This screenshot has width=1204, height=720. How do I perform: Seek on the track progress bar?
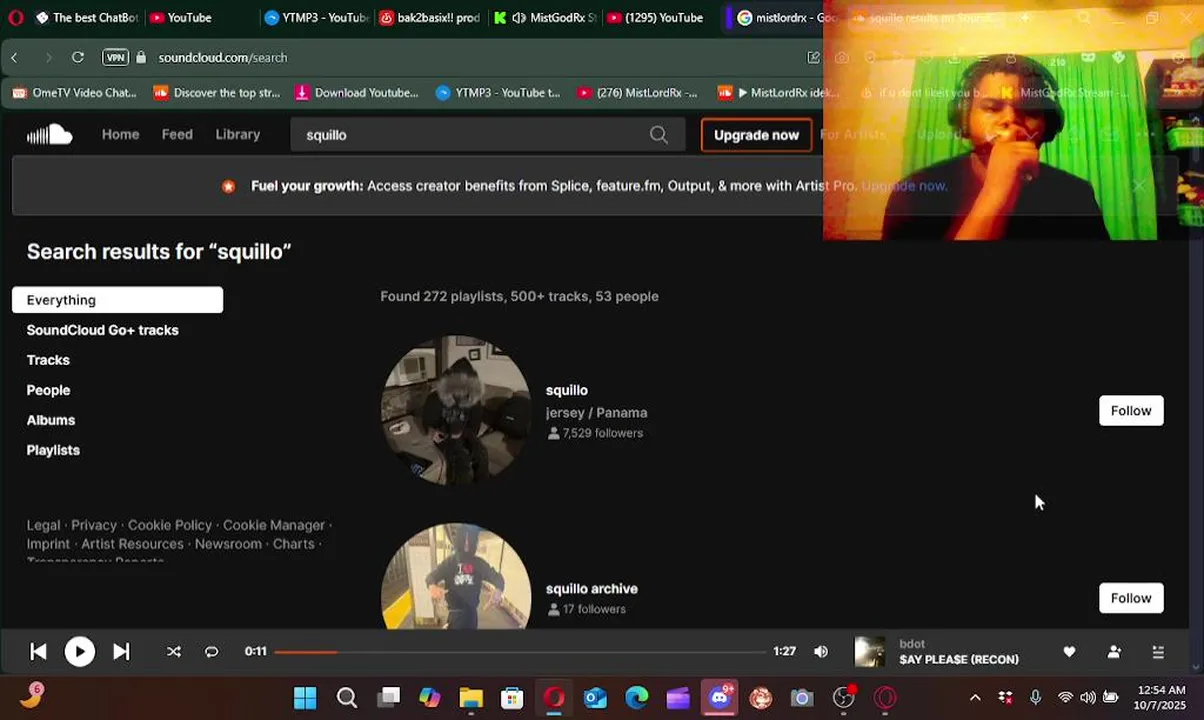(x=520, y=652)
